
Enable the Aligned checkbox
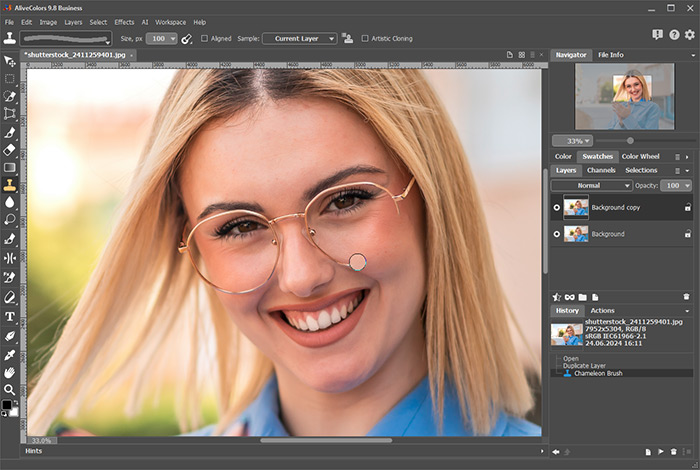pos(204,38)
